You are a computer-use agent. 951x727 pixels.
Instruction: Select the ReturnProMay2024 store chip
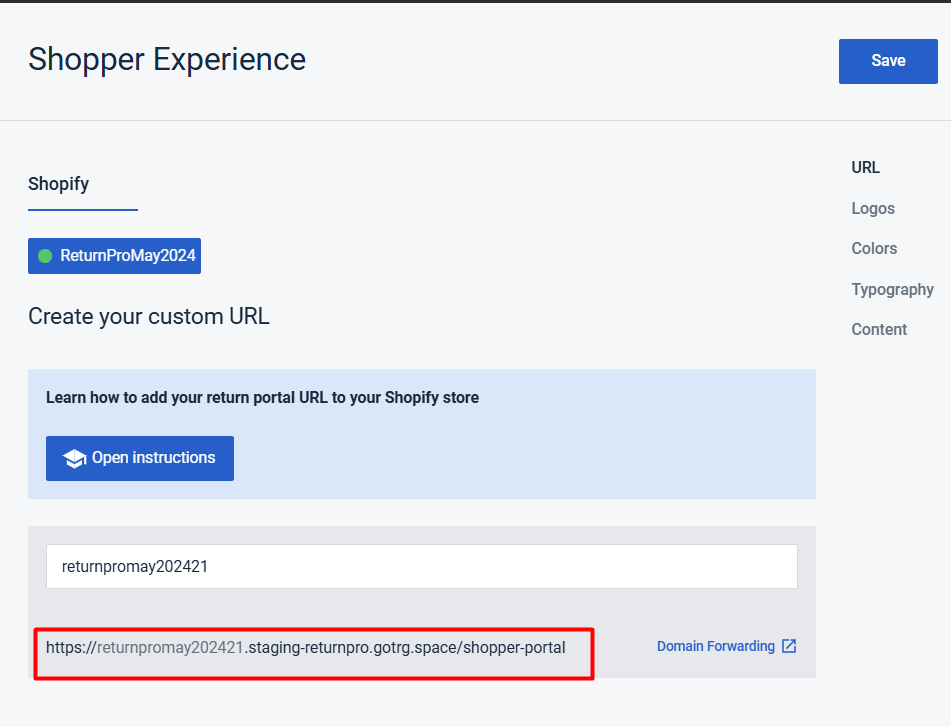coord(114,256)
